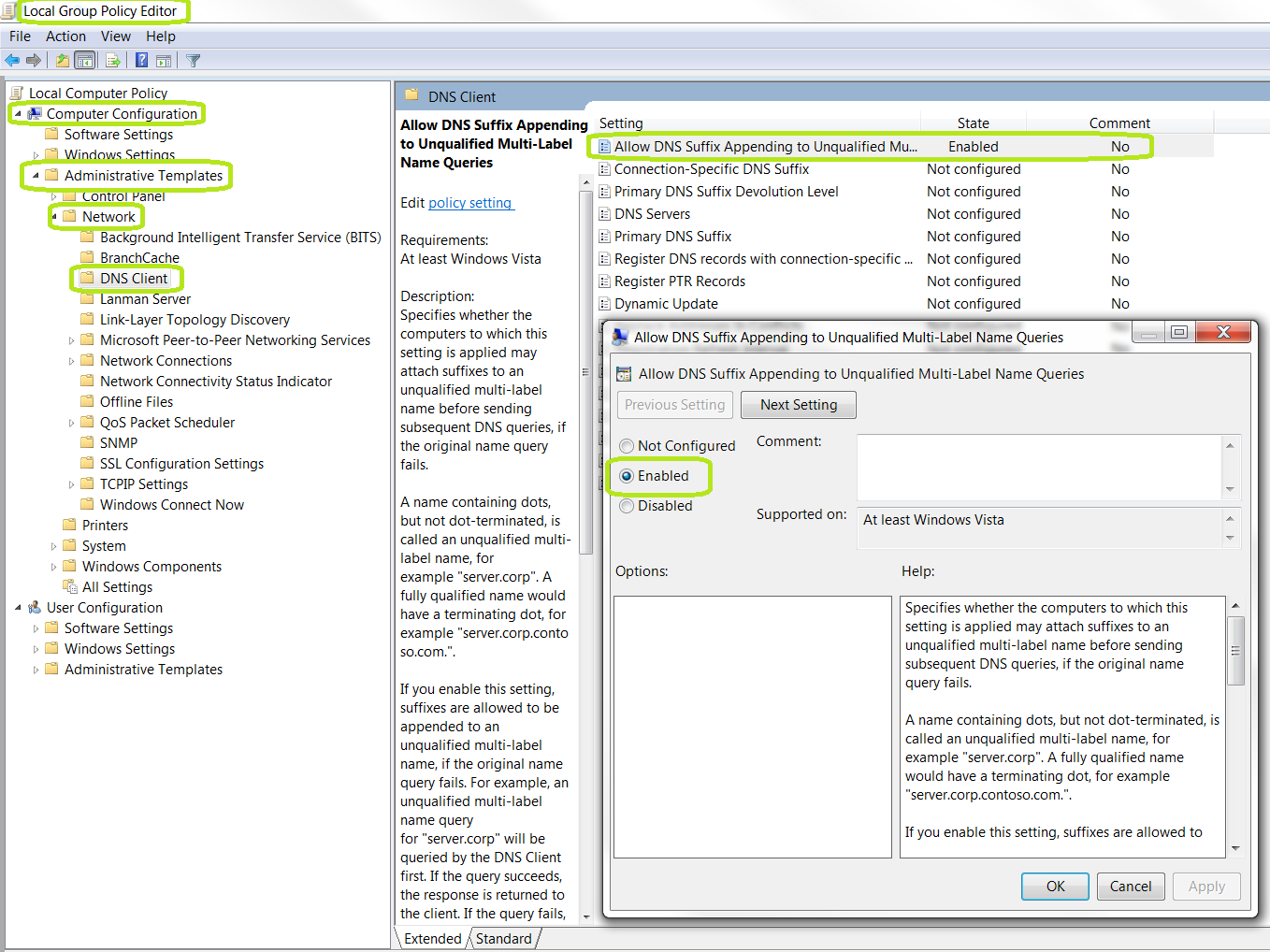Collapse the Administrative Templates node
Image resolution: width=1270 pixels, height=952 pixels.
(x=36, y=176)
